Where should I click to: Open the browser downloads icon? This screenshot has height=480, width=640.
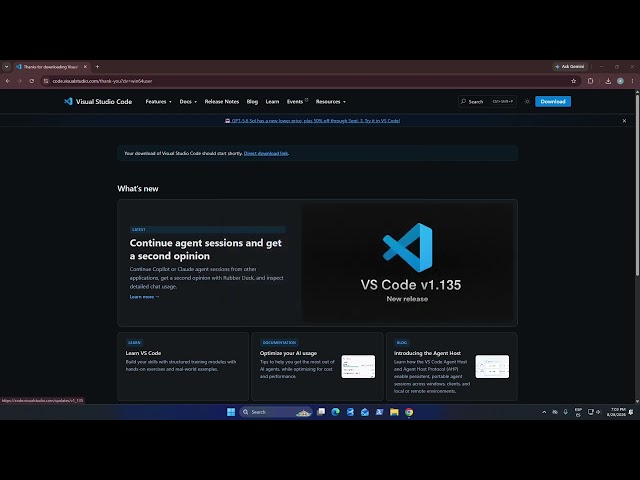[x=608, y=81]
